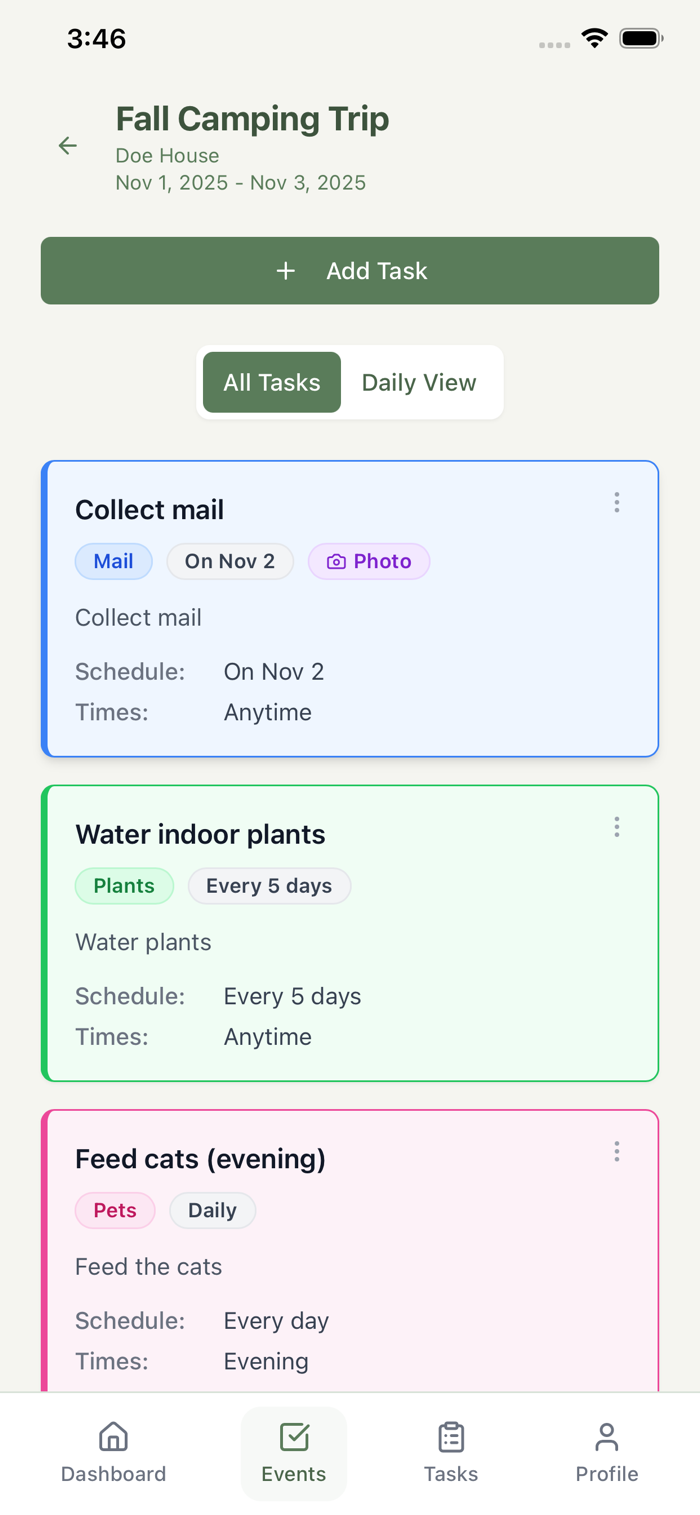Click the Plants category tag
The width and height of the screenshot is (700, 1515).
[x=124, y=886]
